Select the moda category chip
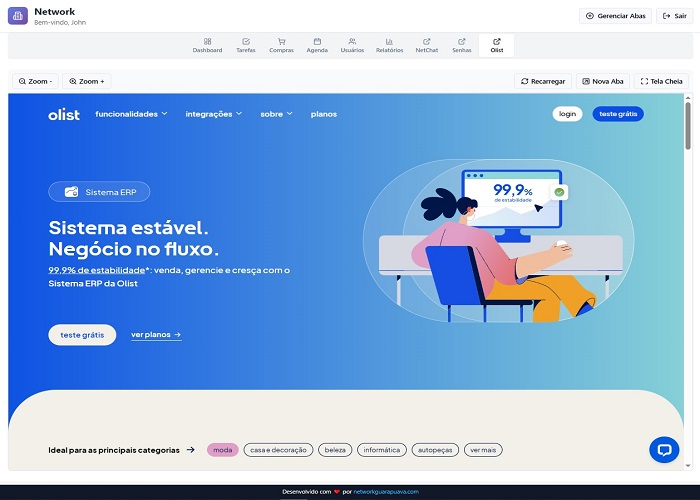Image resolution: width=700 pixels, height=500 pixels. (222, 450)
